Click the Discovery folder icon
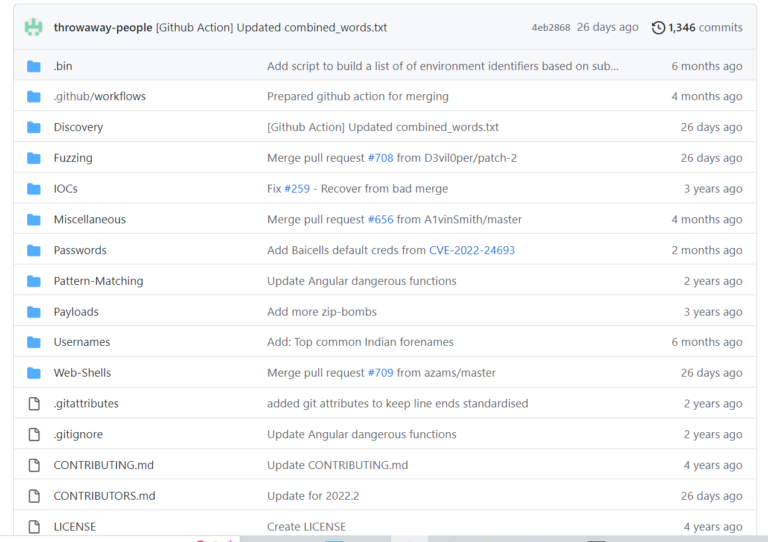Image resolution: width=768 pixels, height=542 pixels. (34, 127)
